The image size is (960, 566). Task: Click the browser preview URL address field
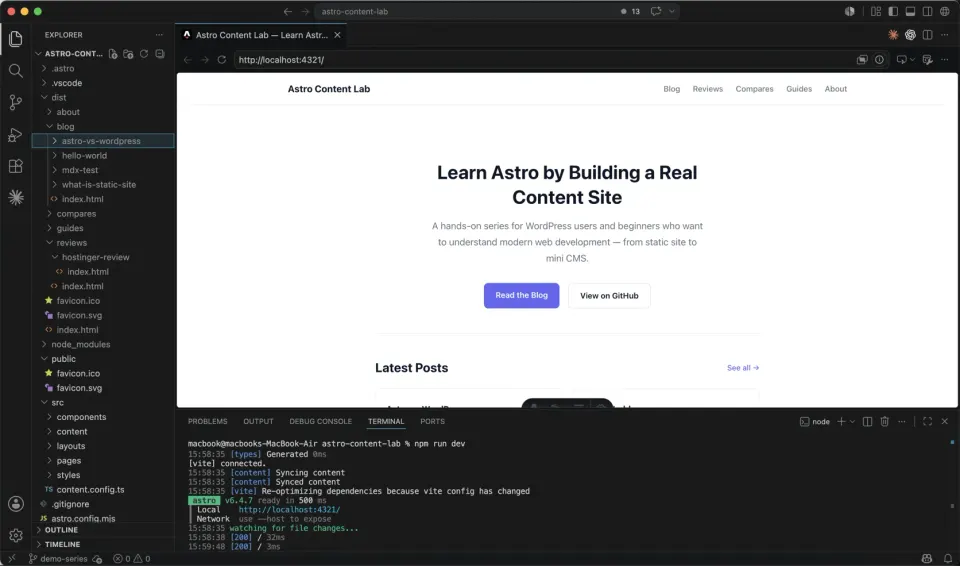coord(544,59)
